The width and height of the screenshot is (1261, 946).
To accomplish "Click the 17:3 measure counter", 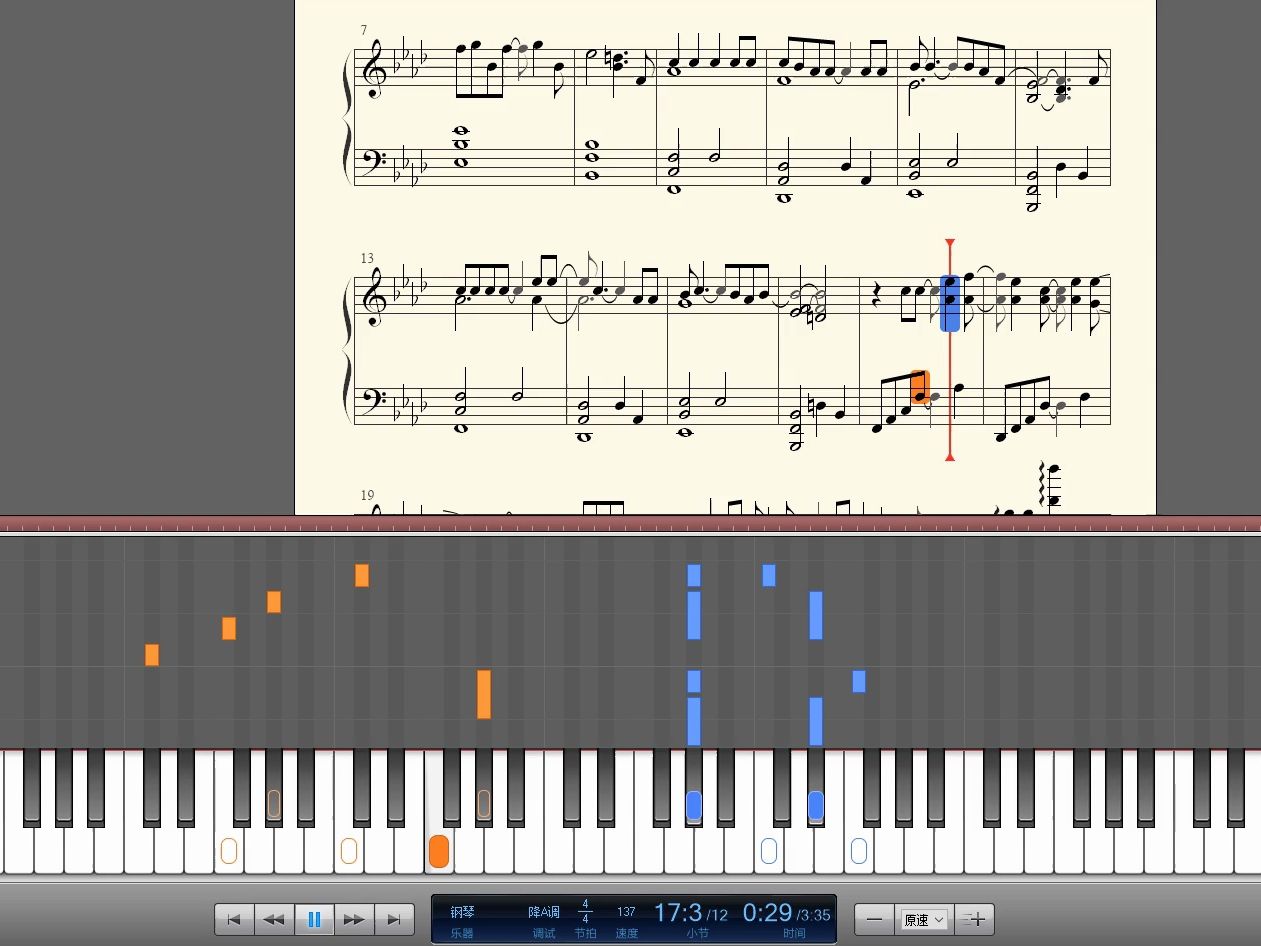I will [x=678, y=912].
